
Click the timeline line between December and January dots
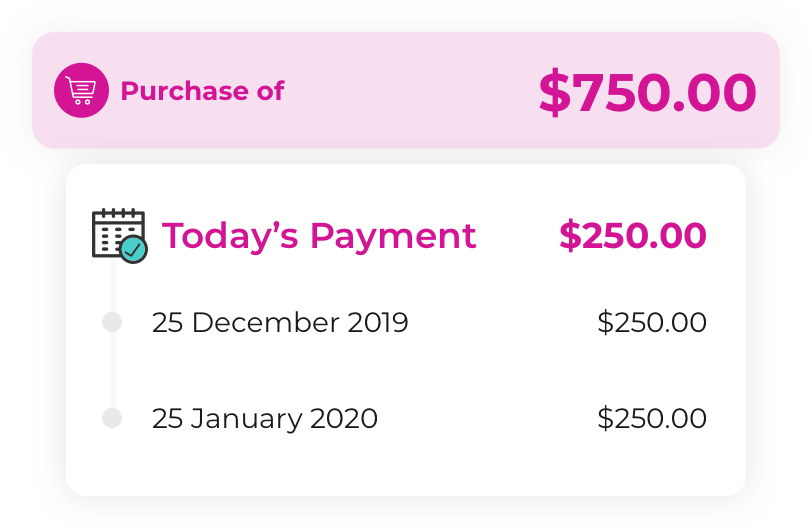[112, 370]
